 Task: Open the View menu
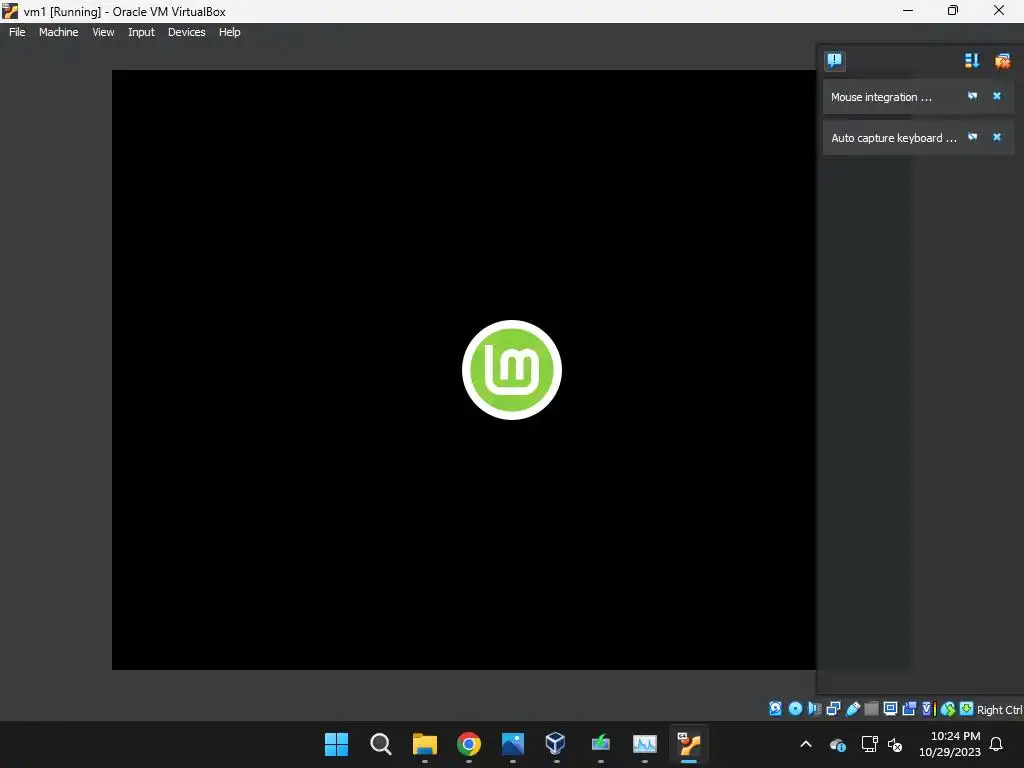pos(103,32)
